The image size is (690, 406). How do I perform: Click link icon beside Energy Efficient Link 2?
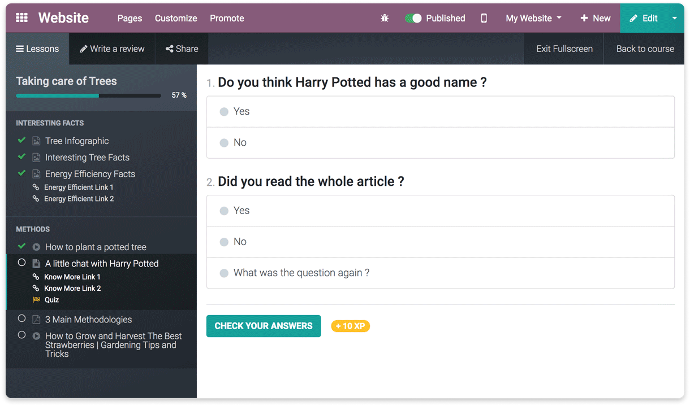pos(36,199)
